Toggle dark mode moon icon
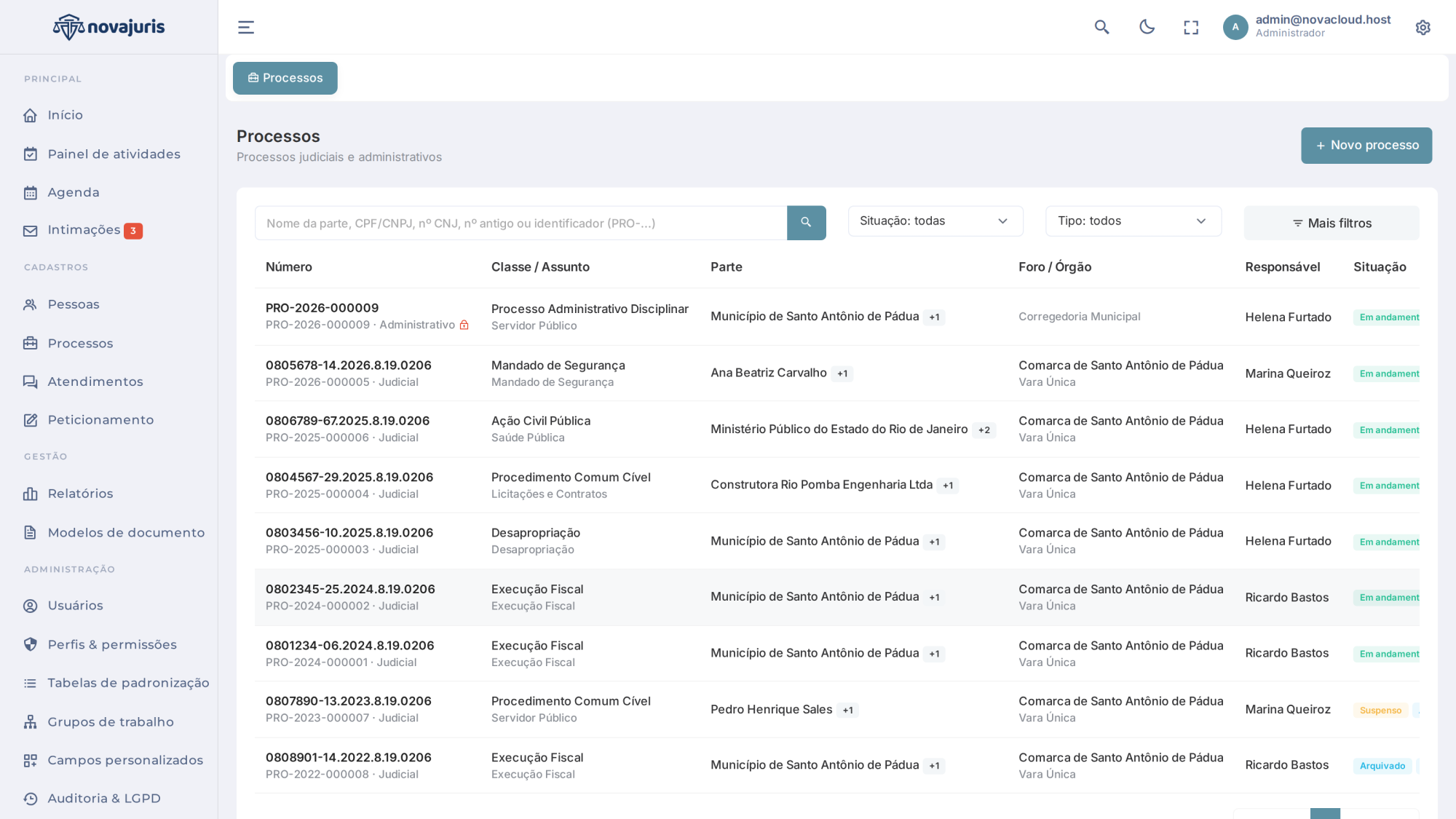This screenshot has width=1456, height=819. coord(1147,28)
